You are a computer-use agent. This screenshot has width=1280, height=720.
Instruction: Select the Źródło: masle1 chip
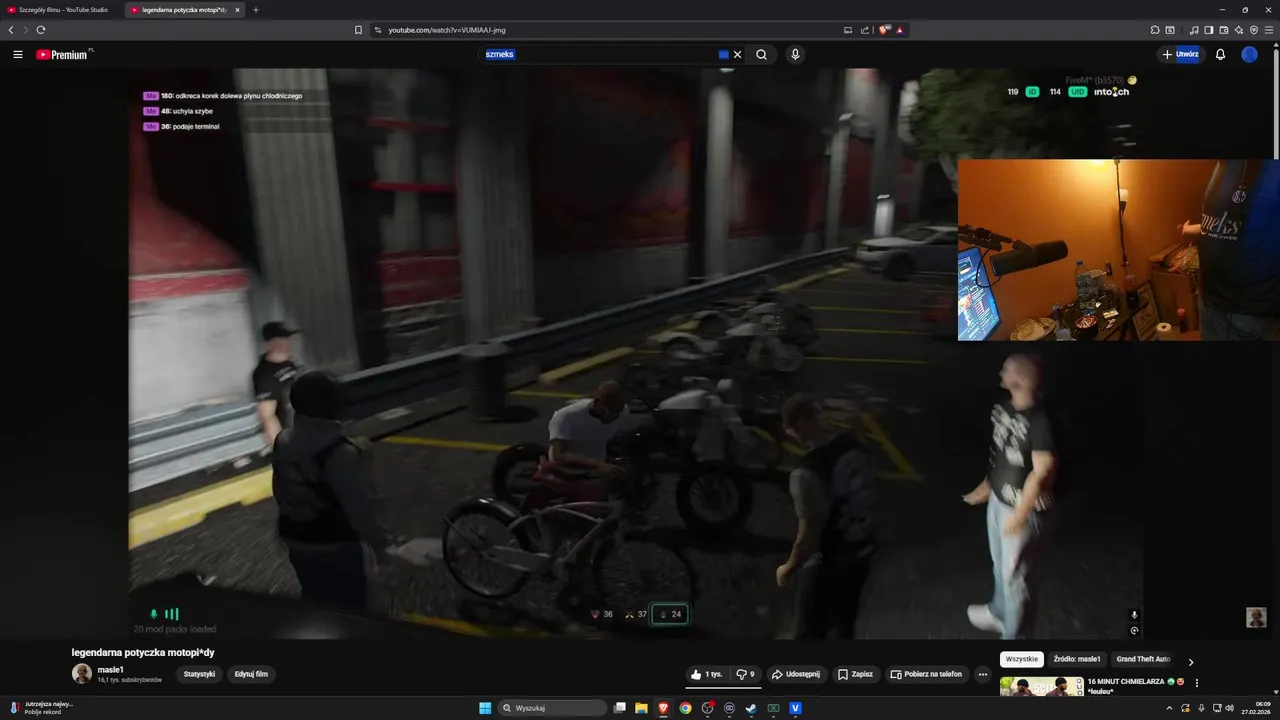click(1077, 660)
